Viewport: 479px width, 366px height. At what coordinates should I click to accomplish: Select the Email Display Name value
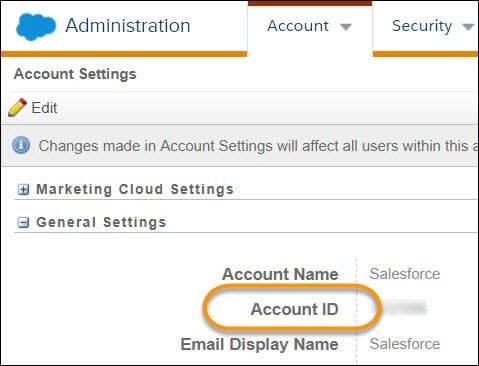(405, 344)
